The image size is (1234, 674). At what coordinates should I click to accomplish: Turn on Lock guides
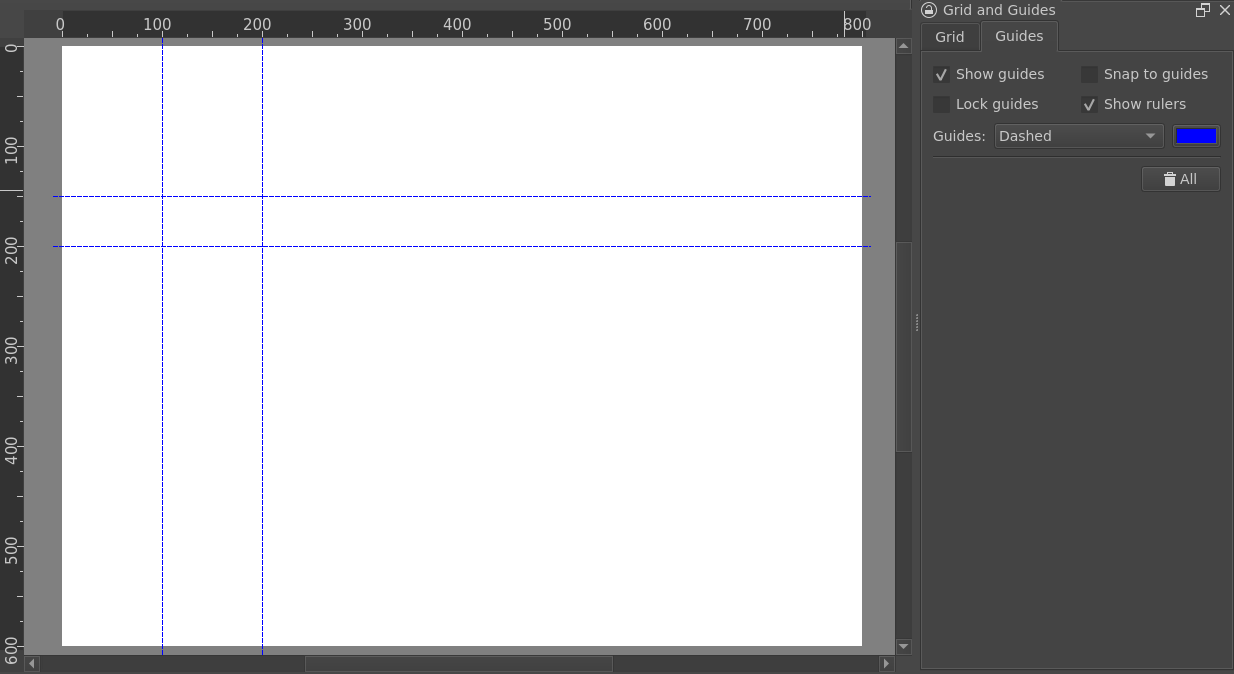pos(941,105)
